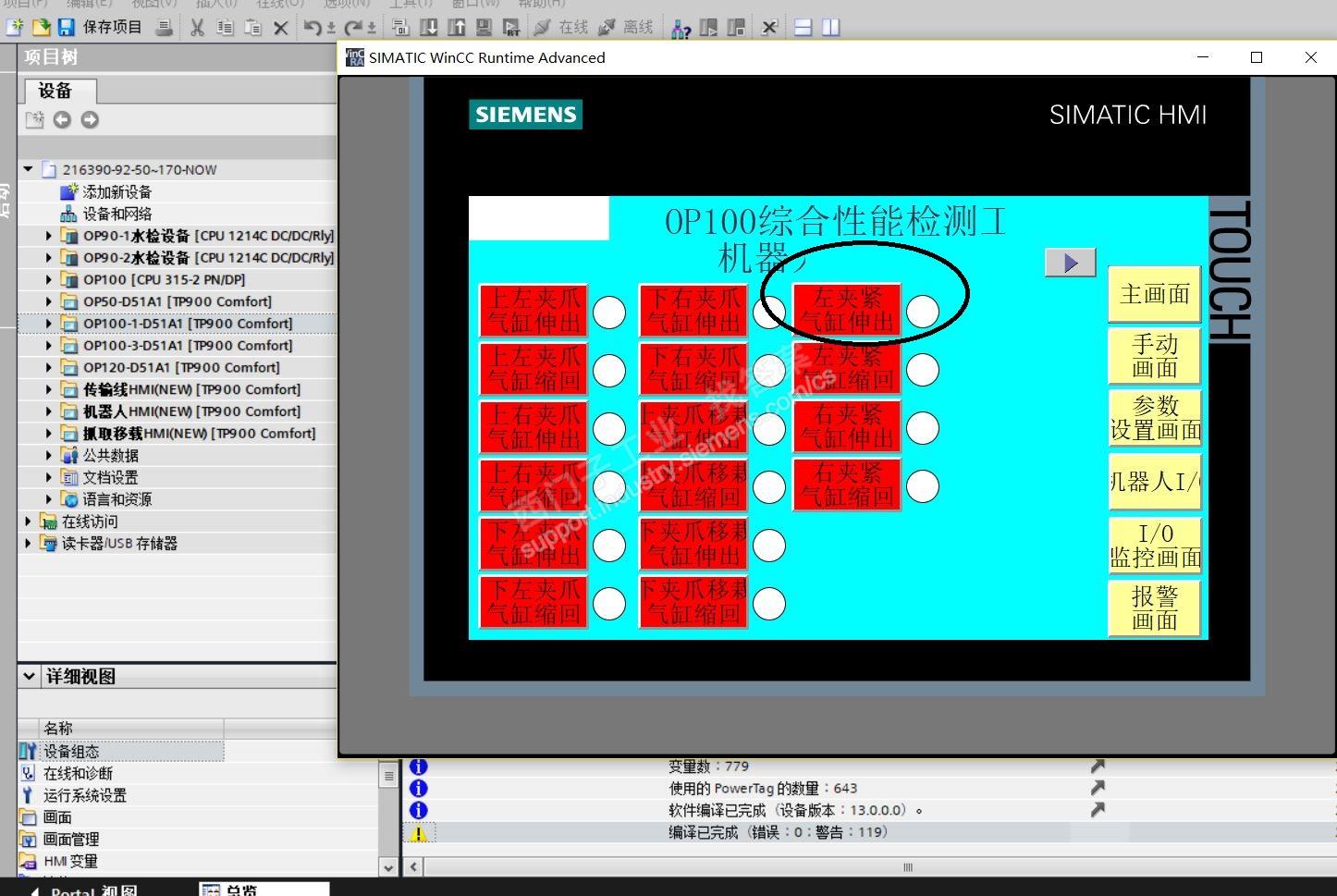Image resolution: width=1337 pixels, height=896 pixels.
Task: Go to 主画面 on the HMI runtime
Action: pyautogui.click(x=1155, y=295)
